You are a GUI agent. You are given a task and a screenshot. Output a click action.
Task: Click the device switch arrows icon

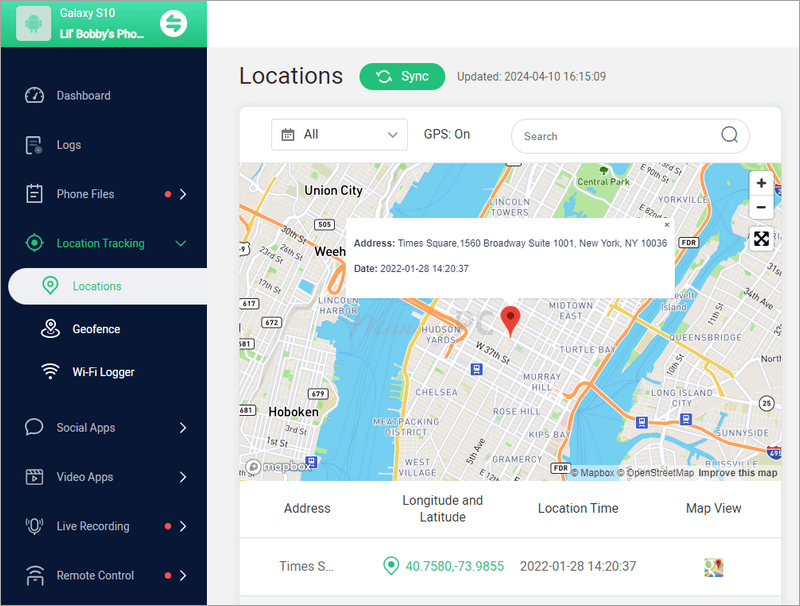coord(173,23)
